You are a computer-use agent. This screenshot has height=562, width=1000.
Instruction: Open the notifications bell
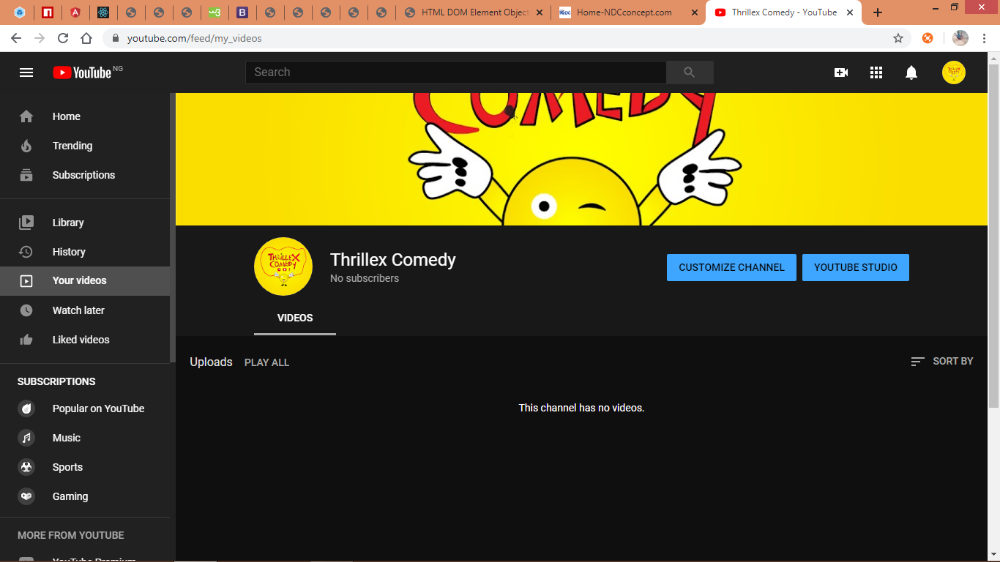pos(911,73)
